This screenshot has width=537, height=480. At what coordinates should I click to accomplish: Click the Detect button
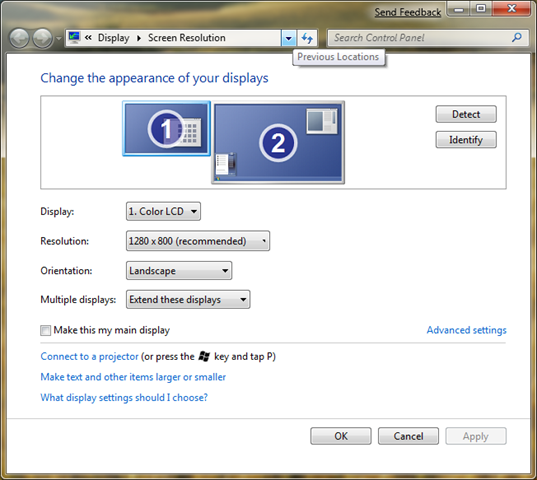(x=466, y=114)
